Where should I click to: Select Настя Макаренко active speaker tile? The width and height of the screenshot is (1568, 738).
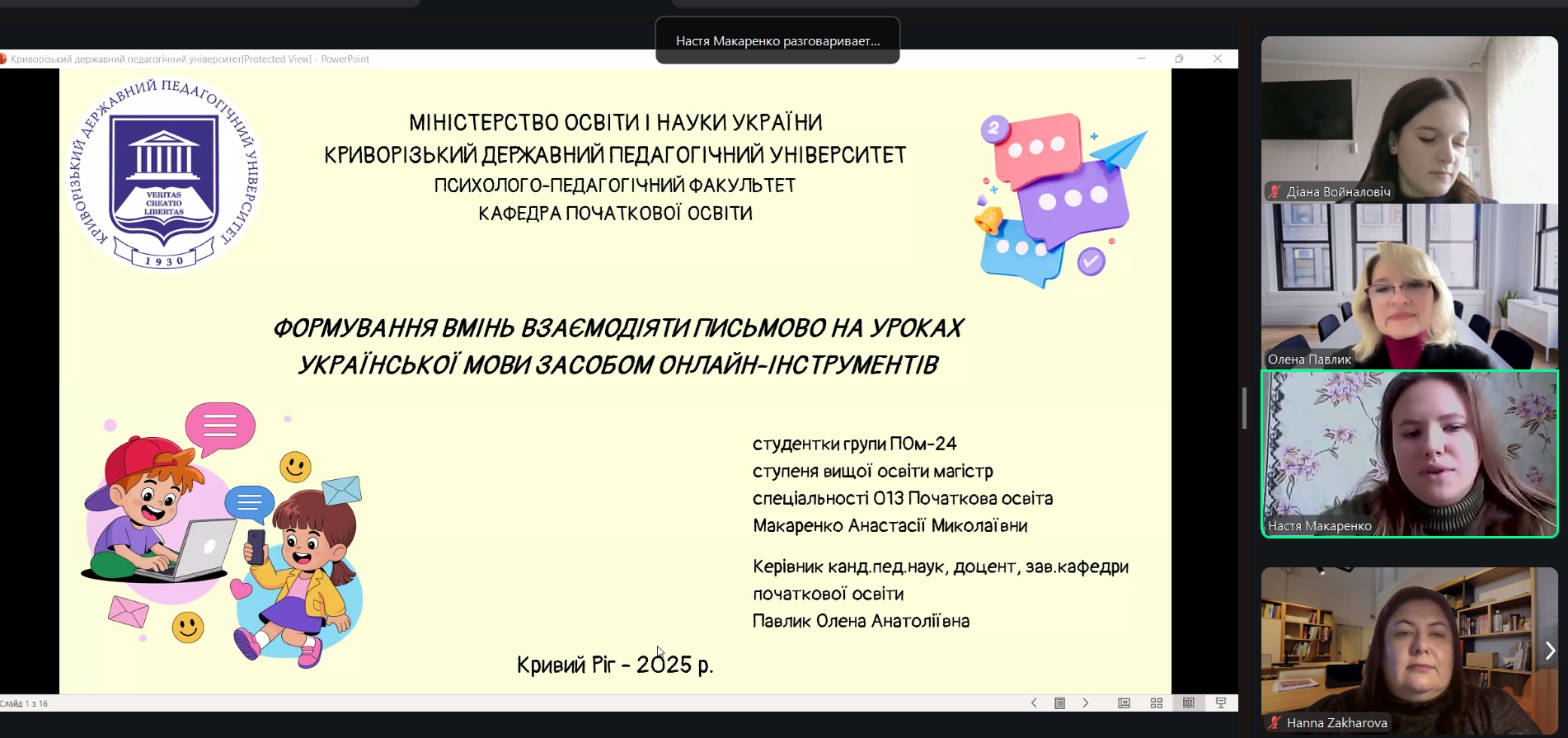click(x=1409, y=454)
